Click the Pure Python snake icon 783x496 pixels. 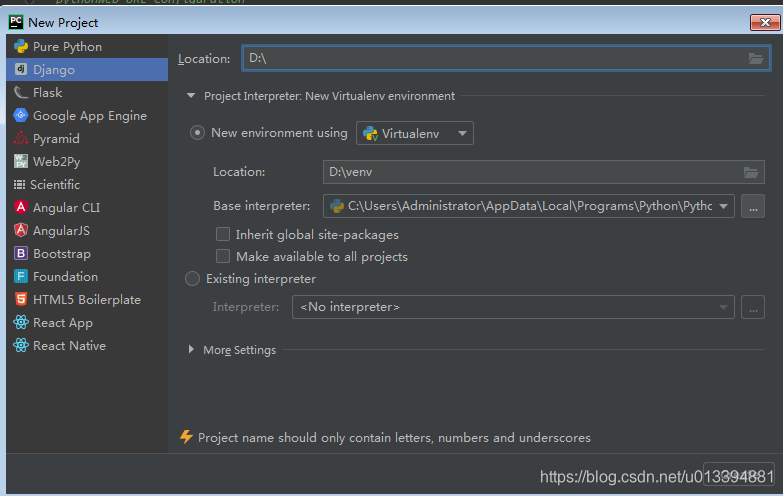coord(21,46)
